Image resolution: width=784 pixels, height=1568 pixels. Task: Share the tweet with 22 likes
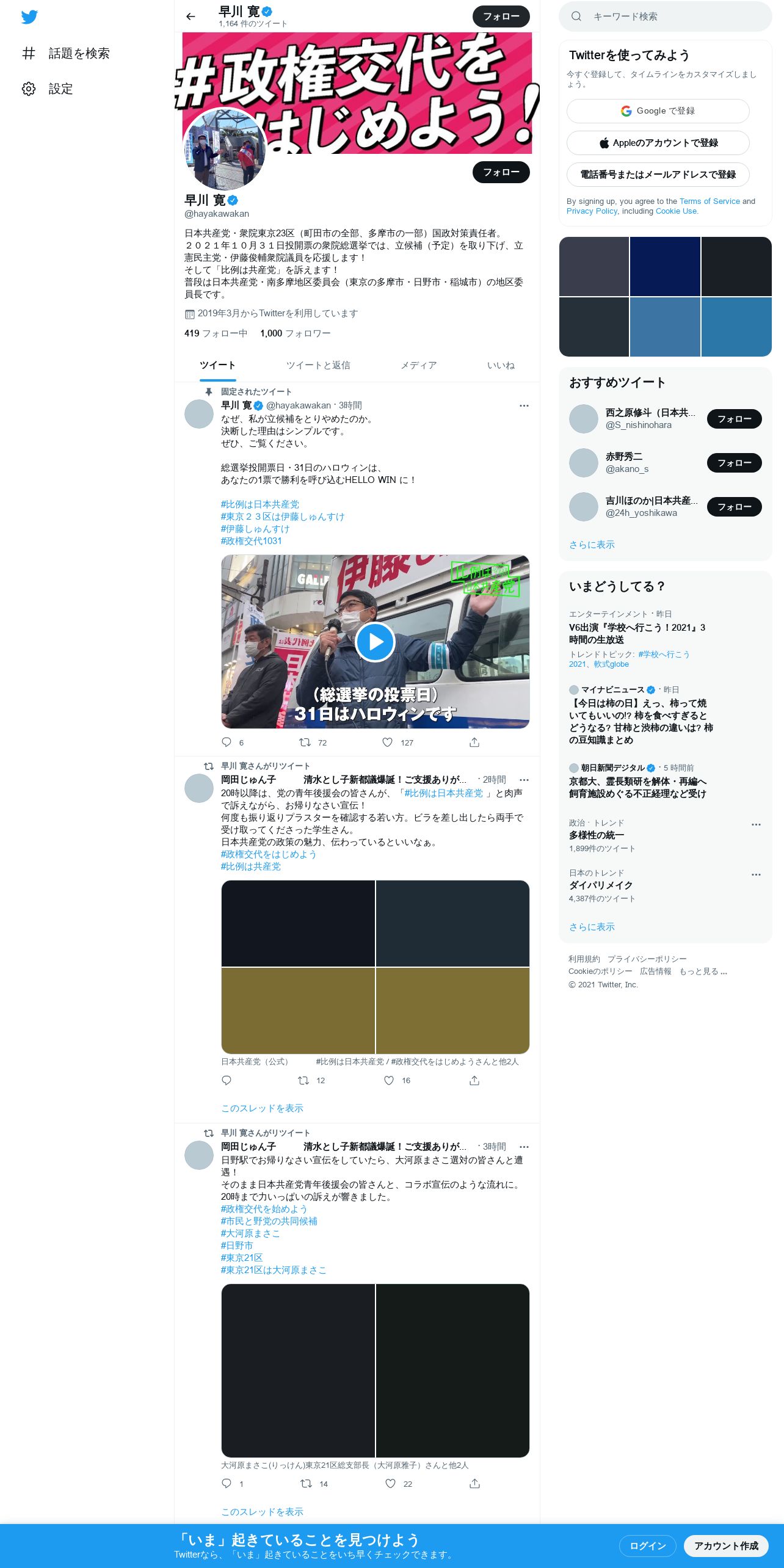(474, 1483)
